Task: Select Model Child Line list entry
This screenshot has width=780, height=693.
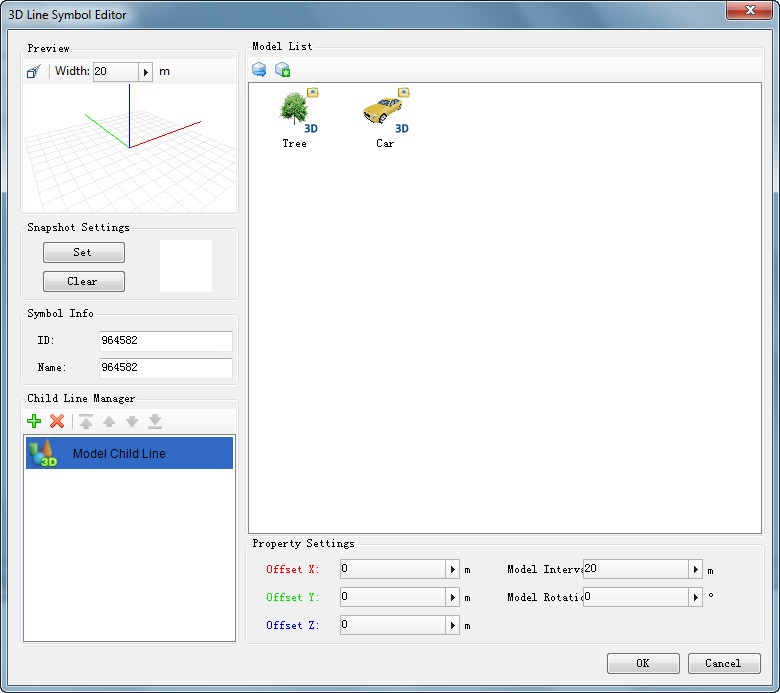Action: [x=129, y=453]
